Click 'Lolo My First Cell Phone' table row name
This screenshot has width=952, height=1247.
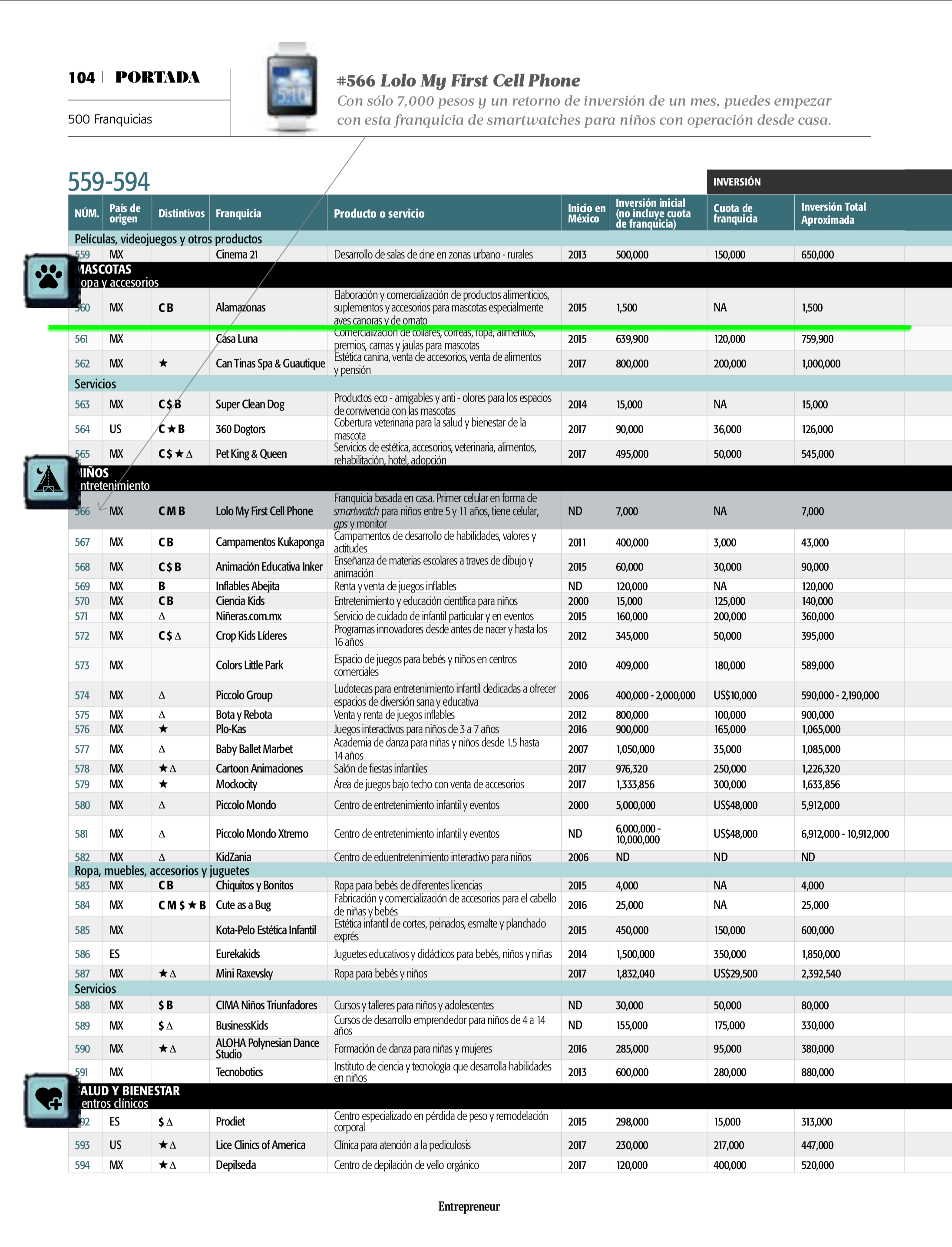click(264, 511)
